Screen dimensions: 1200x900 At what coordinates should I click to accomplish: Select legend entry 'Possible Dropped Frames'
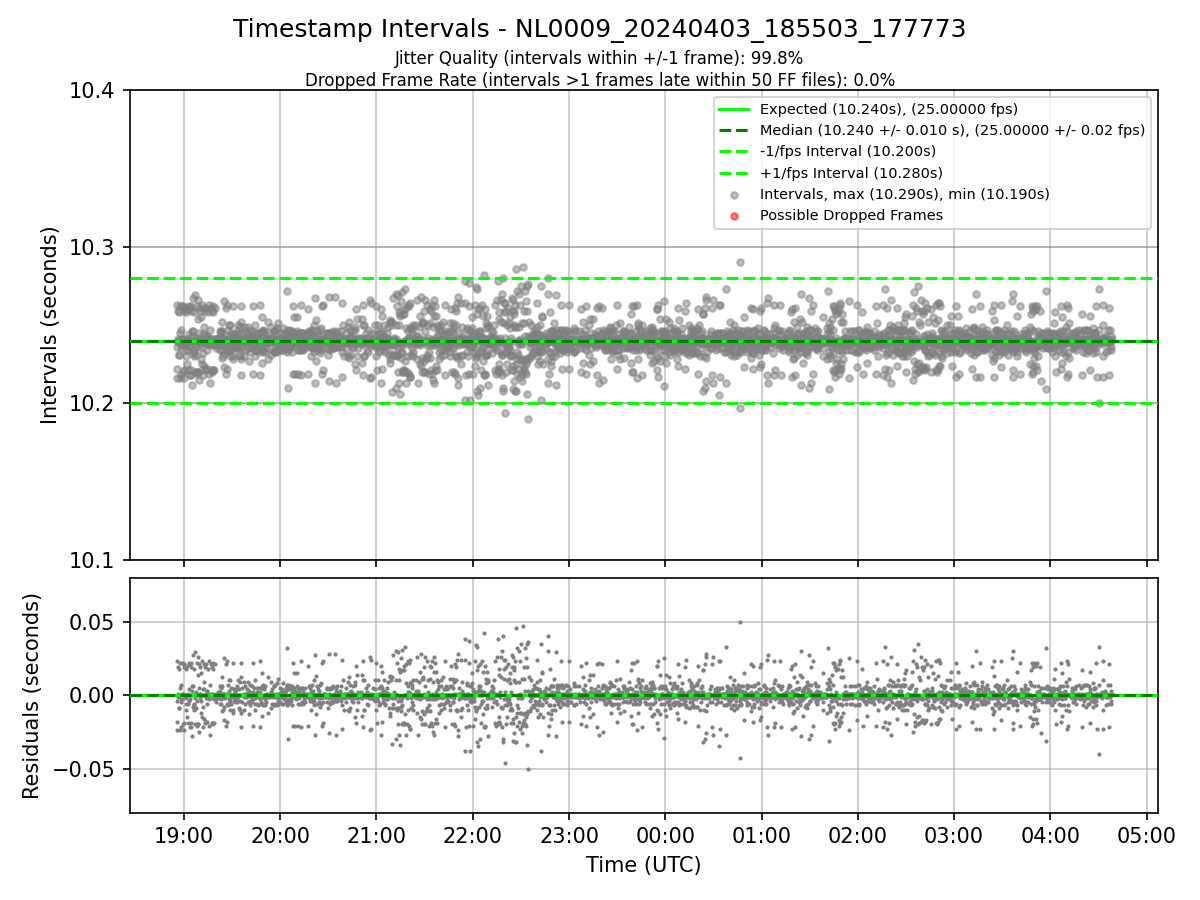[x=851, y=215]
